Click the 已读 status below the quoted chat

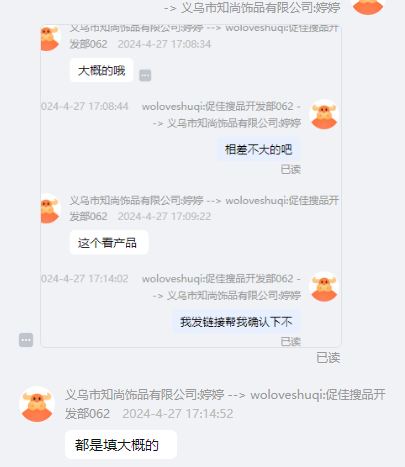328,358
